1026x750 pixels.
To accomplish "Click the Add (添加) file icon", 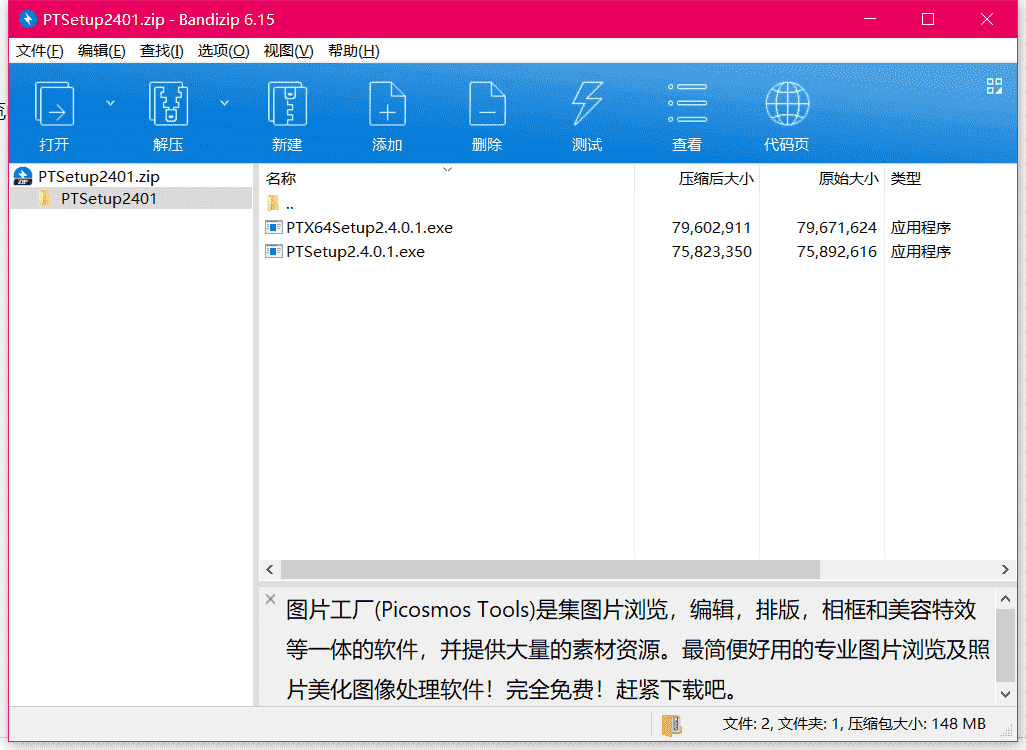I will 387,103.
